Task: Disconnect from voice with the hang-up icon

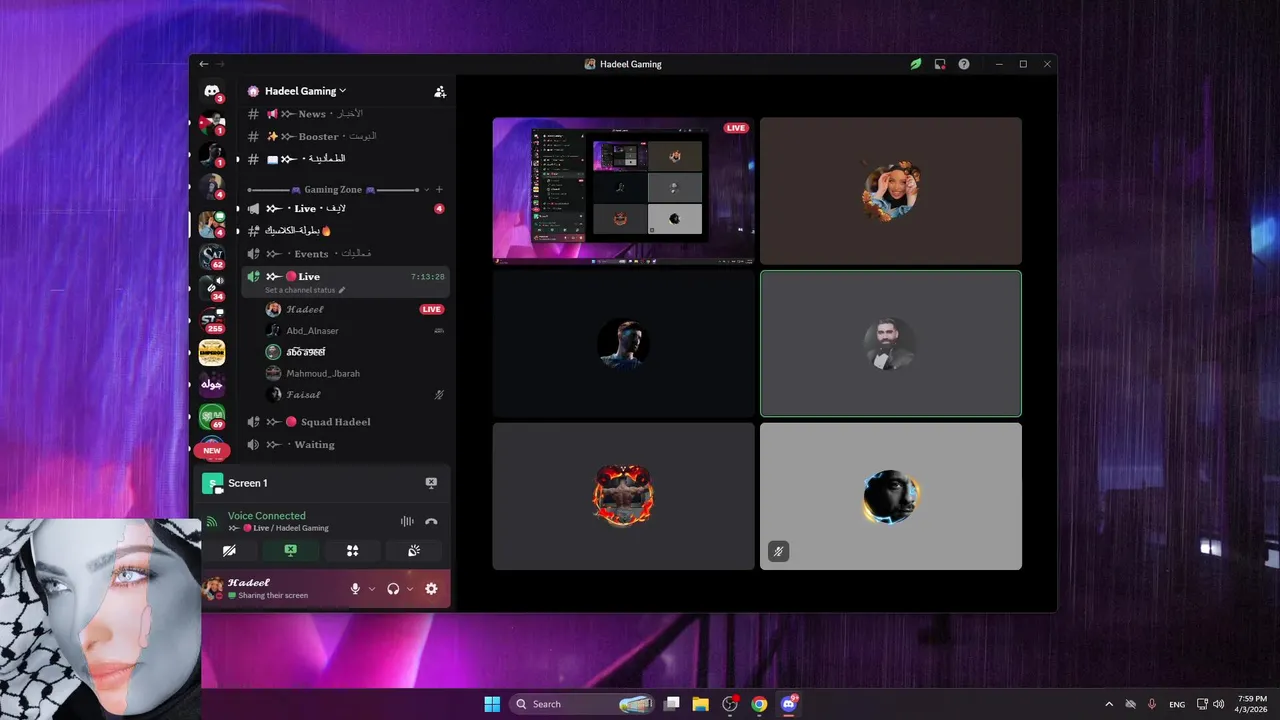Action: 431,521
